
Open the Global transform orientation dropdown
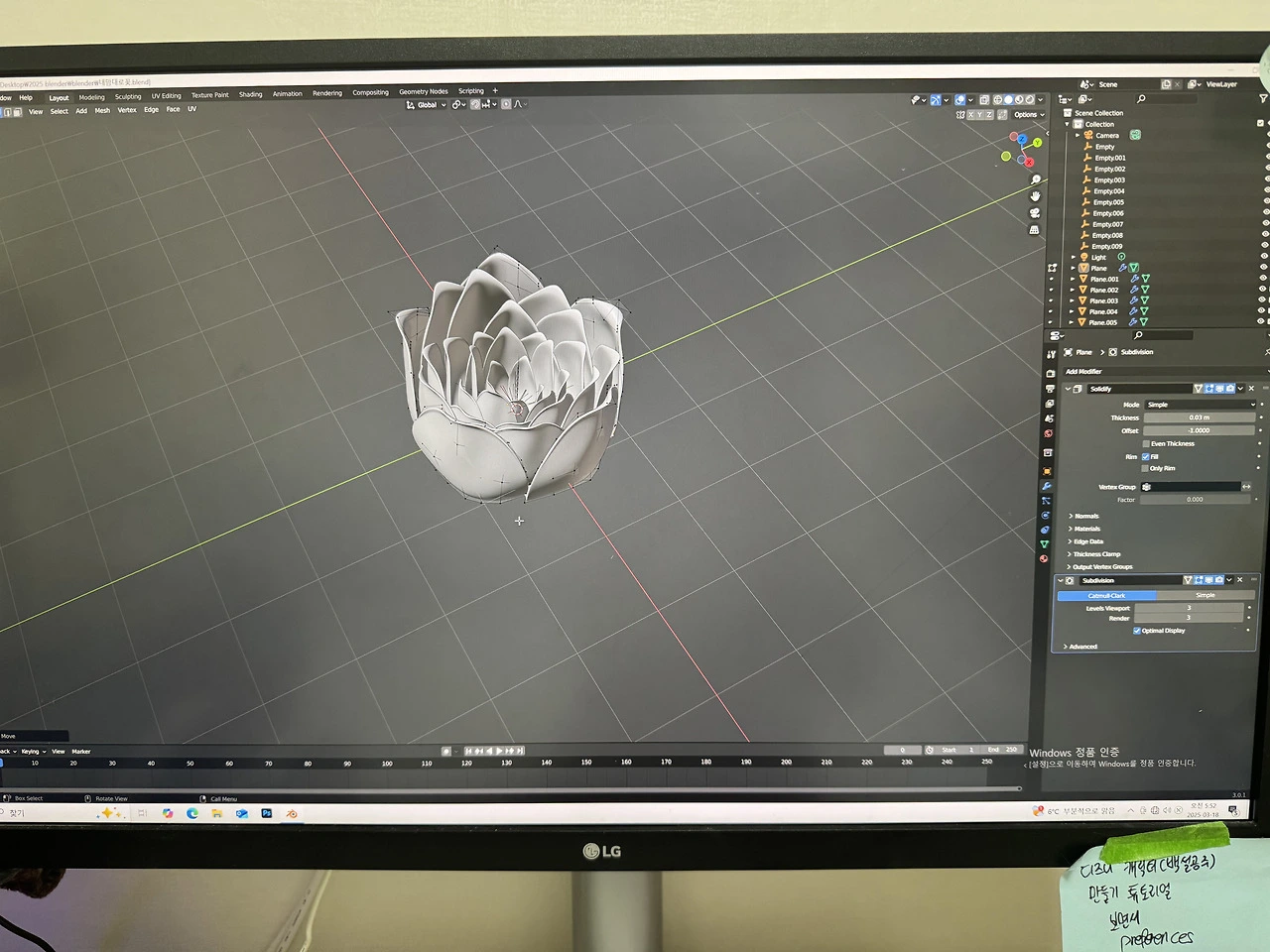427,104
